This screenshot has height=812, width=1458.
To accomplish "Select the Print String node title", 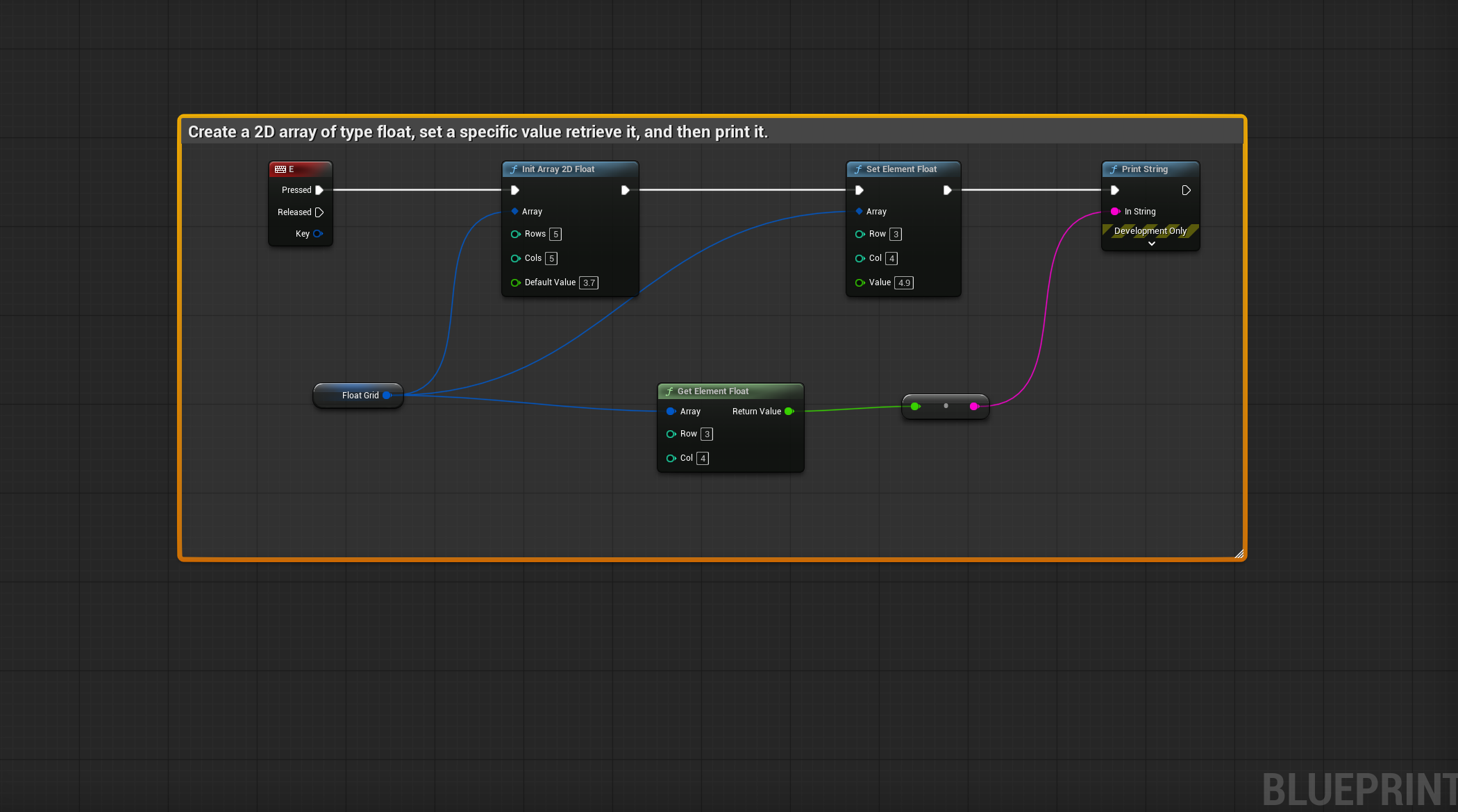I will 1145,169.
